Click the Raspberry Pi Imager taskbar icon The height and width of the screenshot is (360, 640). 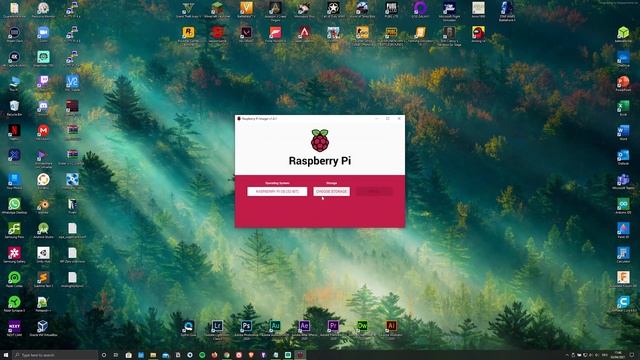(x=300, y=355)
